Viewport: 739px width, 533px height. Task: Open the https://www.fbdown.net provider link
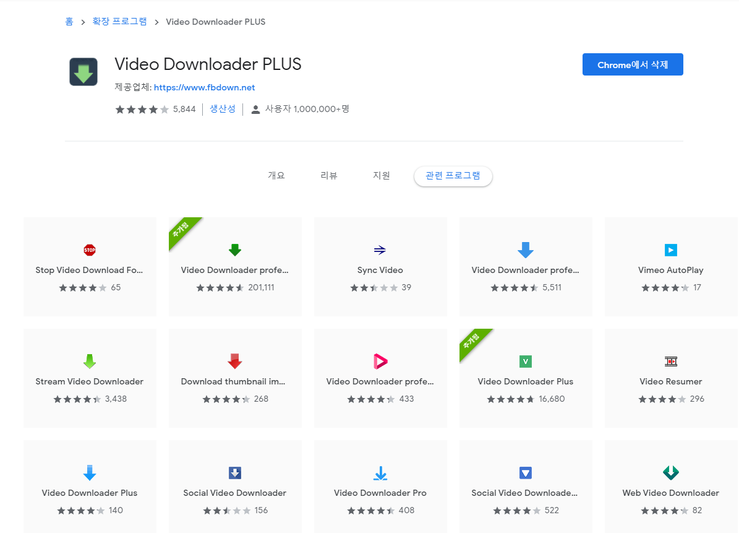(204, 88)
